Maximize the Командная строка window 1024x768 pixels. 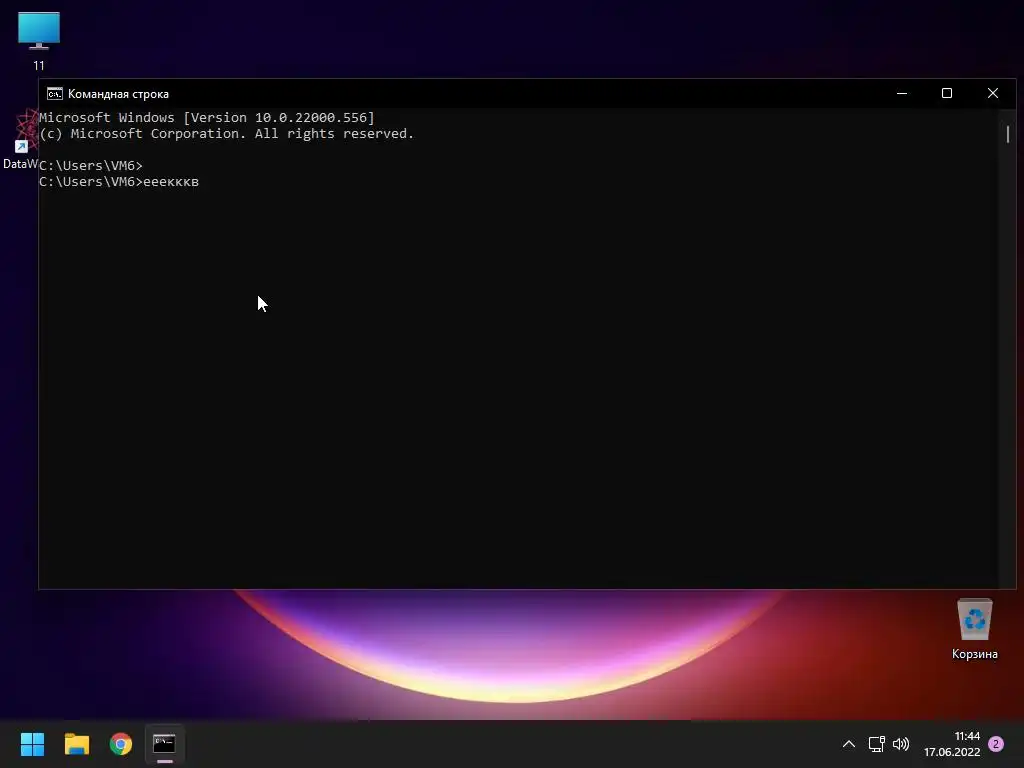click(x=946, y=93)
